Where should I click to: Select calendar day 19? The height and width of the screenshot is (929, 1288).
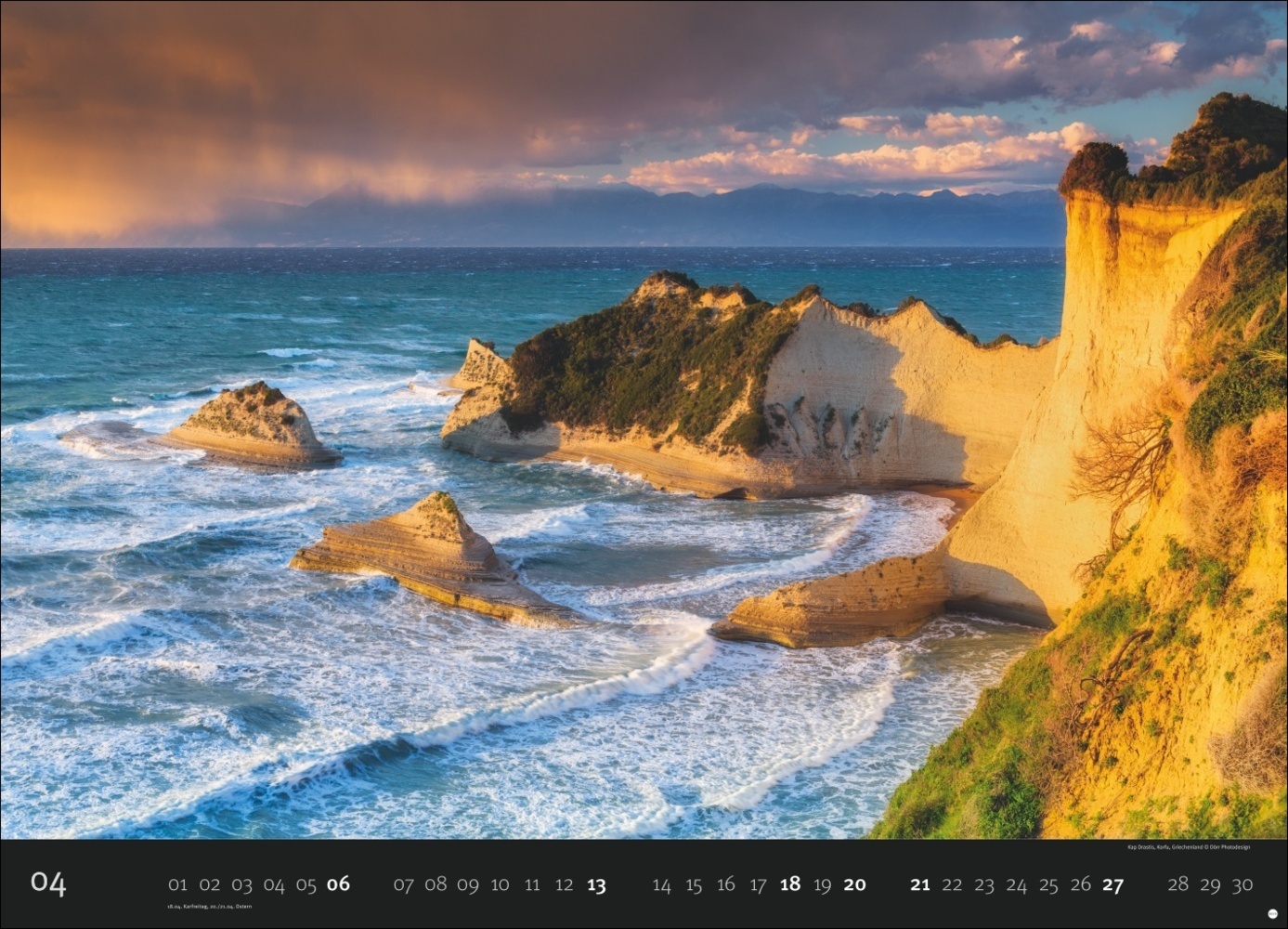[x=822, y=885]
